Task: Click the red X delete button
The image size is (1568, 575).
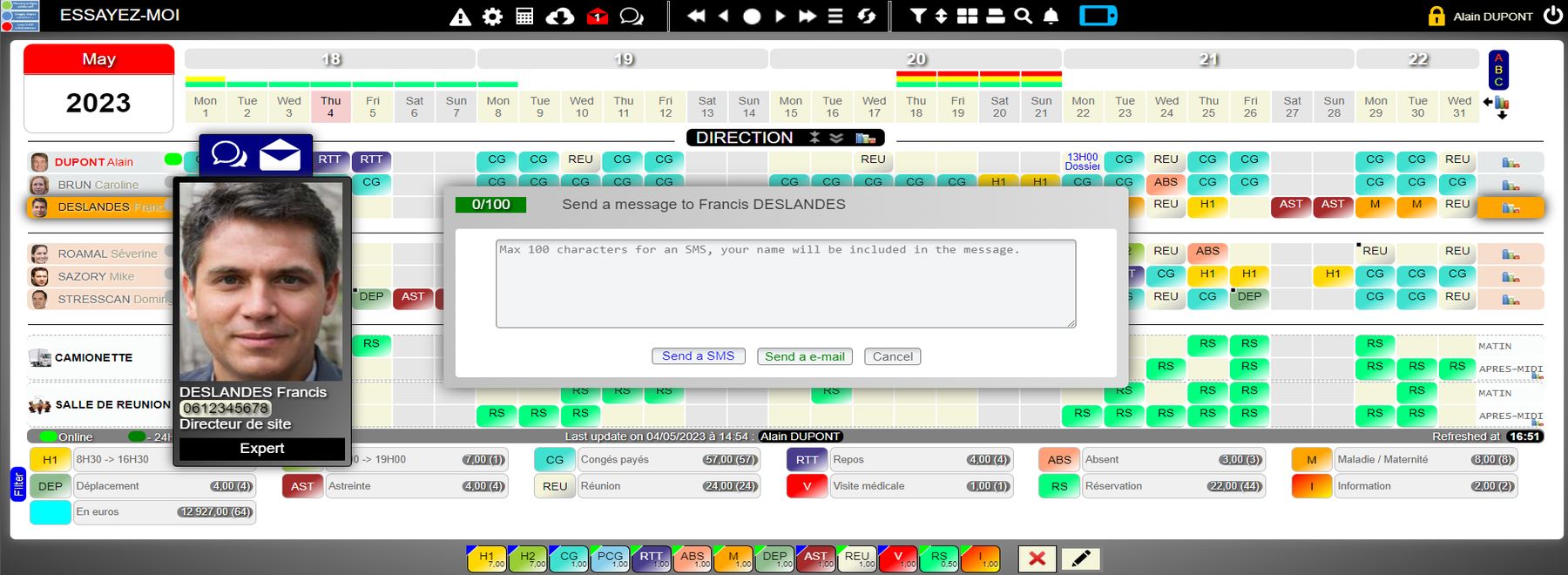Action: pos(1037,558)
